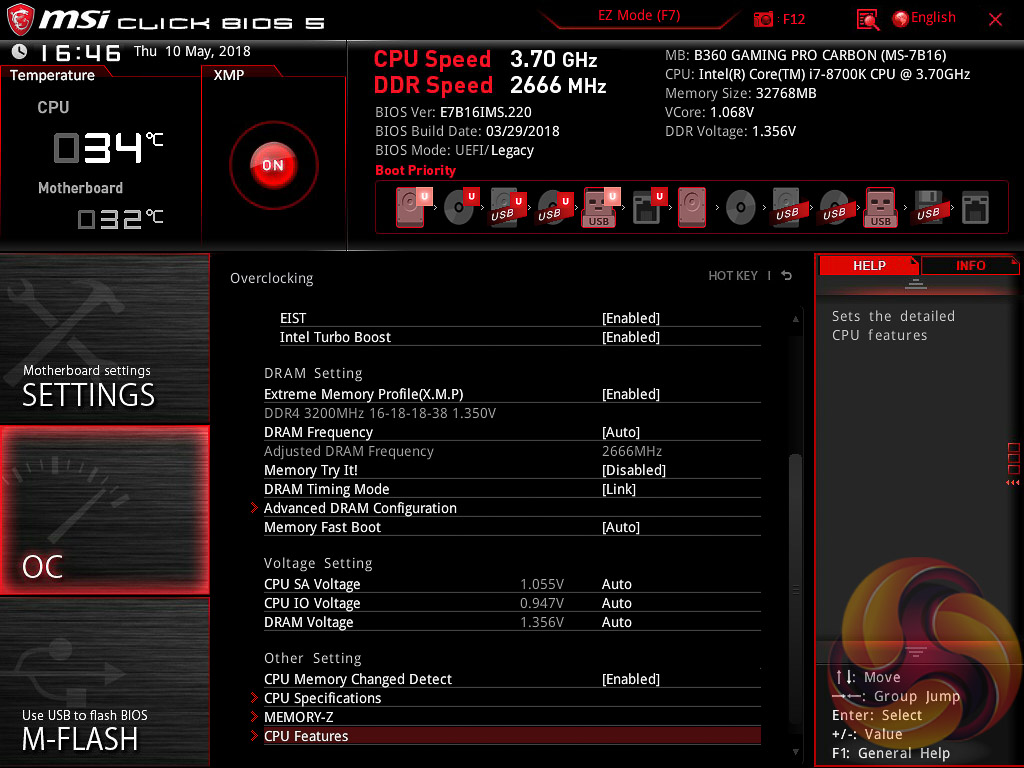The width and height of the screenshot is (1024, 768).
Task: Toggle Memory Try It! Disabled value
Action: [x=633, y=470]
